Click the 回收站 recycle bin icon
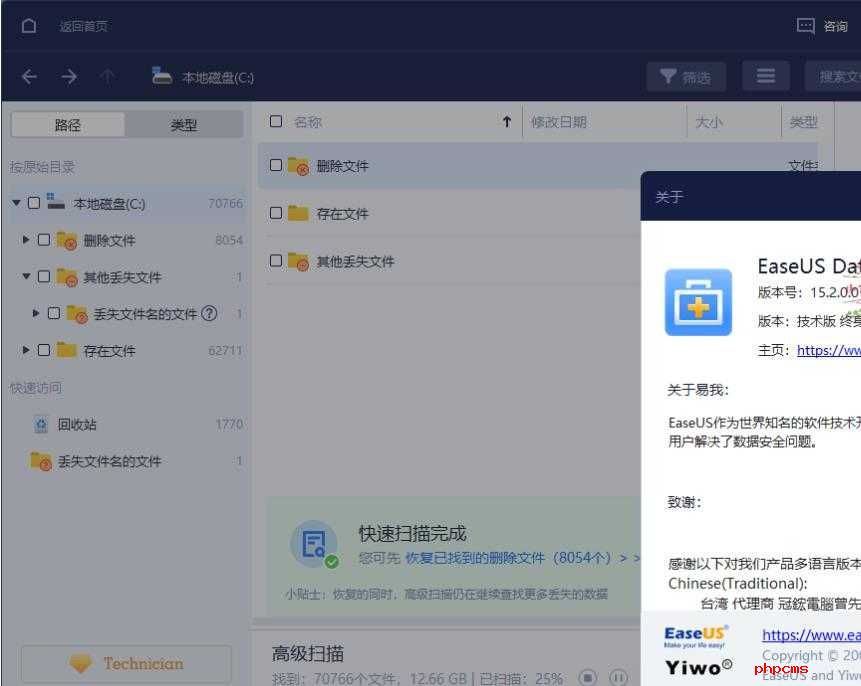This screenshot has height=686, width=861. pyautogui.click(x=41, y=425)
